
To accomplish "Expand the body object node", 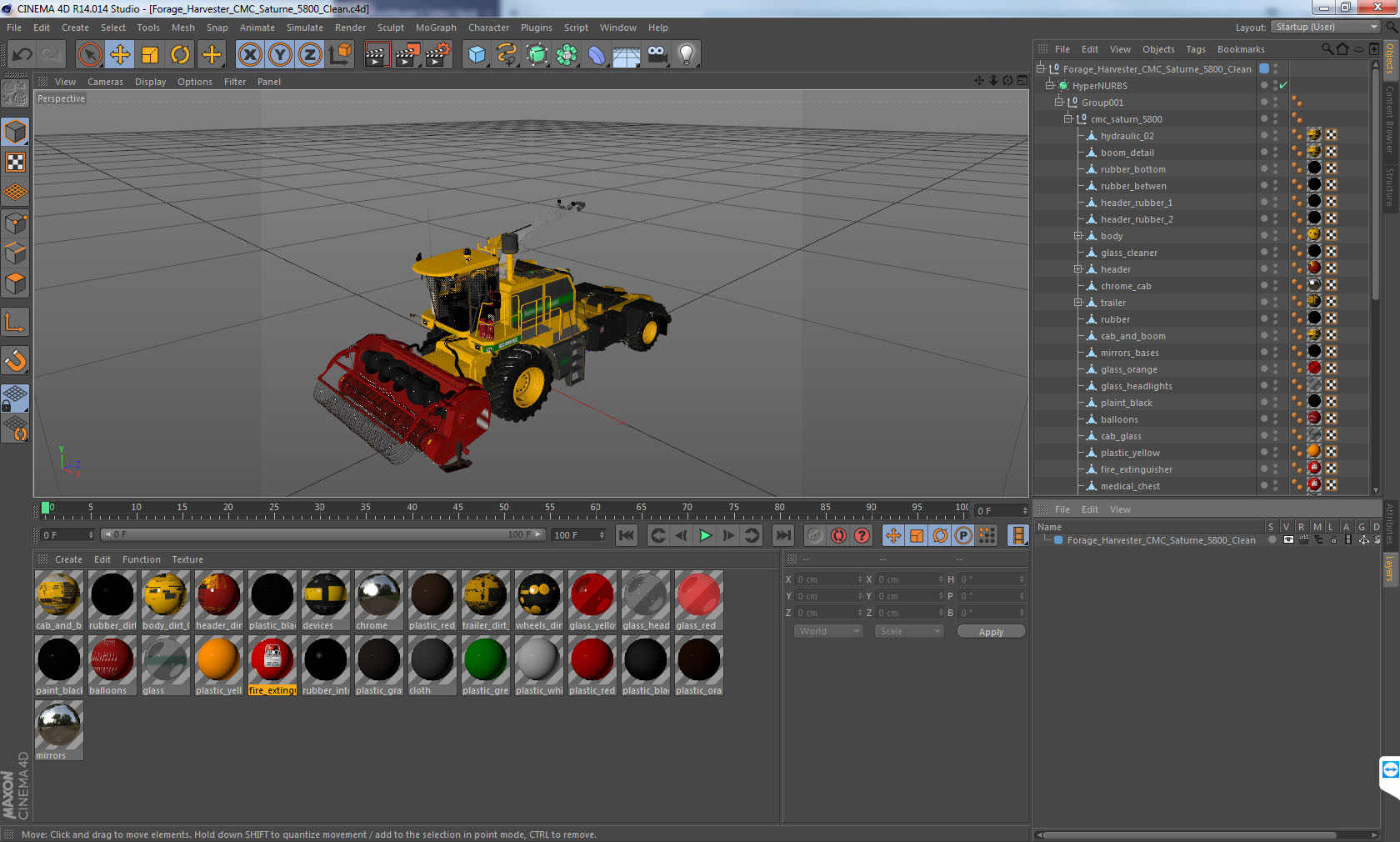I will [1077, 236].
